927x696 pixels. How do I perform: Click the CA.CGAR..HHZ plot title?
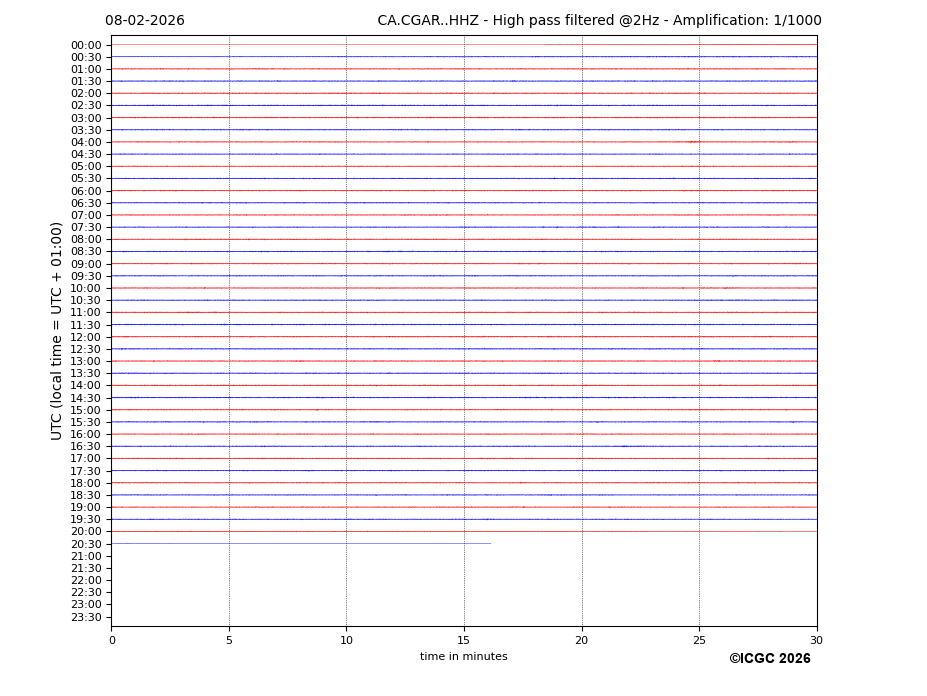599,21
